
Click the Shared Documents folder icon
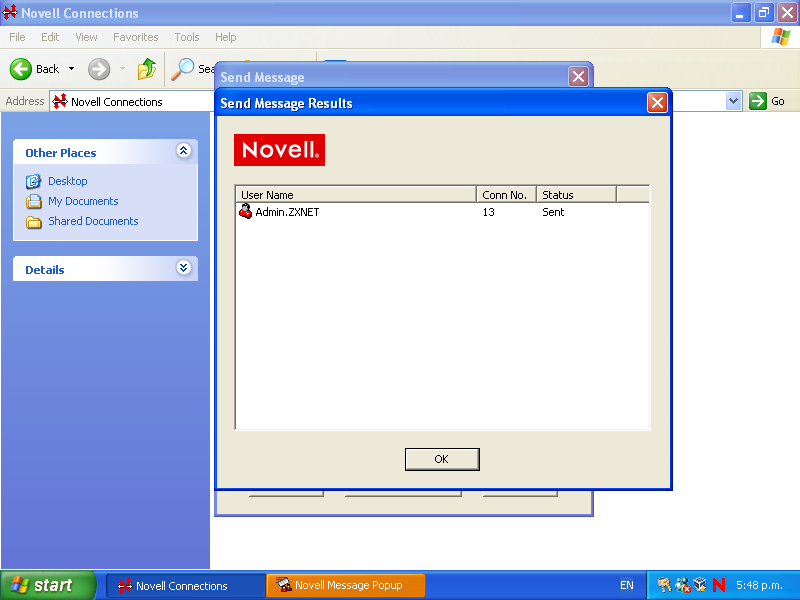34,221
